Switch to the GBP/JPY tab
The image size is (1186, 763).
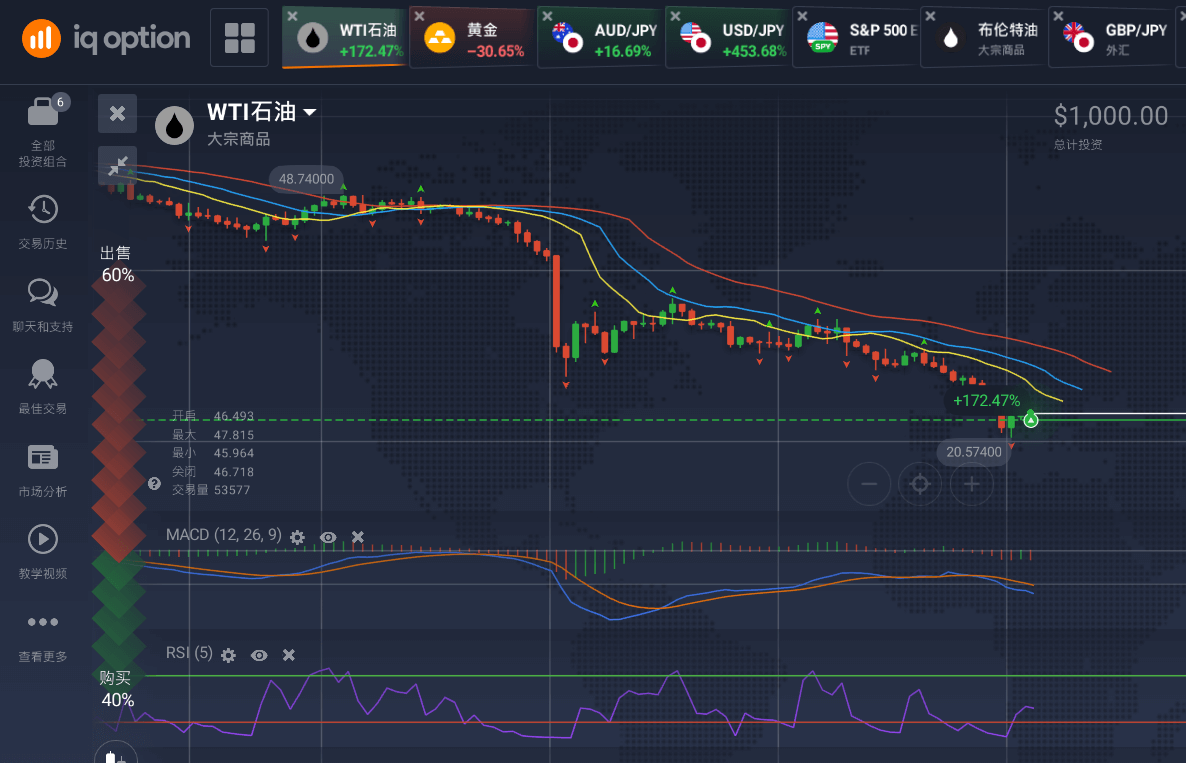pos(1112,38)
